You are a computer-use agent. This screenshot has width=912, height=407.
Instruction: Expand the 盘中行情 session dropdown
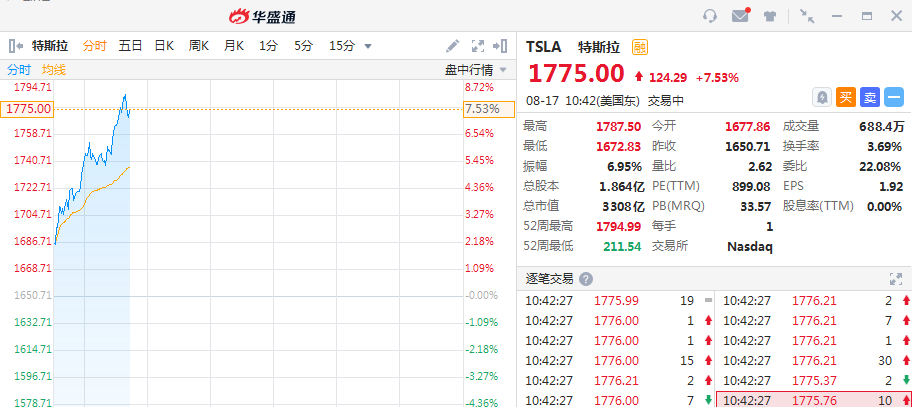pos(503,69)
